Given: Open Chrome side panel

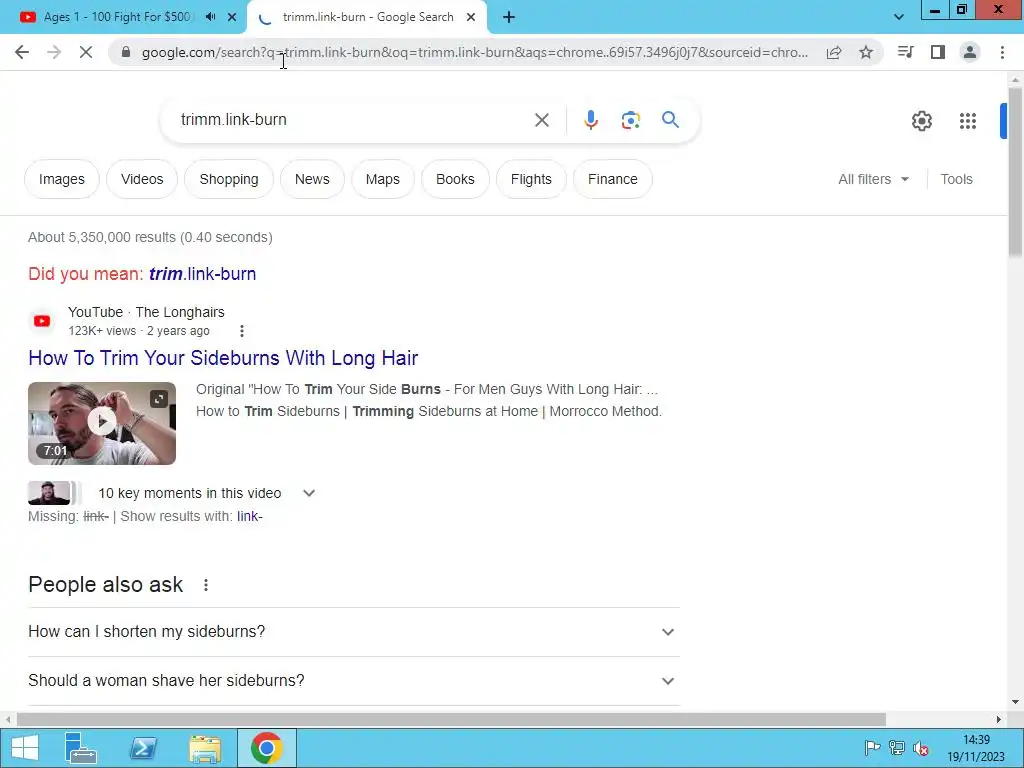Looking at the screenshot, I should point(938,52).
